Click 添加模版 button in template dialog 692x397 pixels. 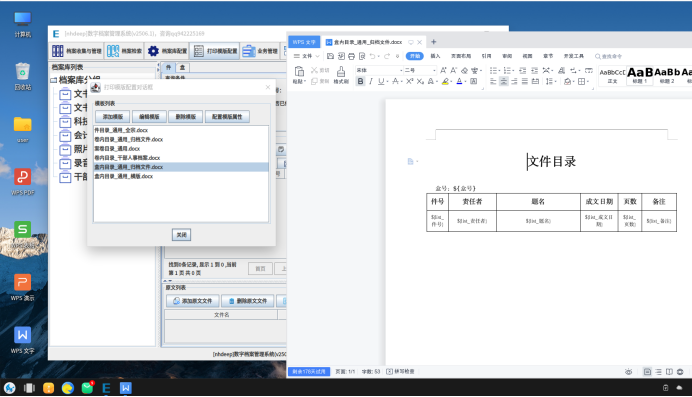(113, 117)
